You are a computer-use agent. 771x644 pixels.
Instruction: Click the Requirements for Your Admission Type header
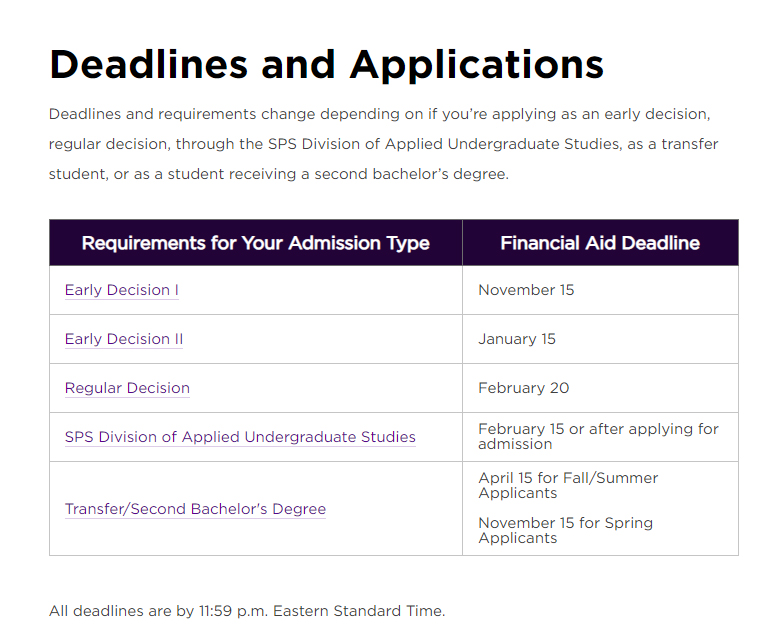pyautogui.click(x=255, y=243)
